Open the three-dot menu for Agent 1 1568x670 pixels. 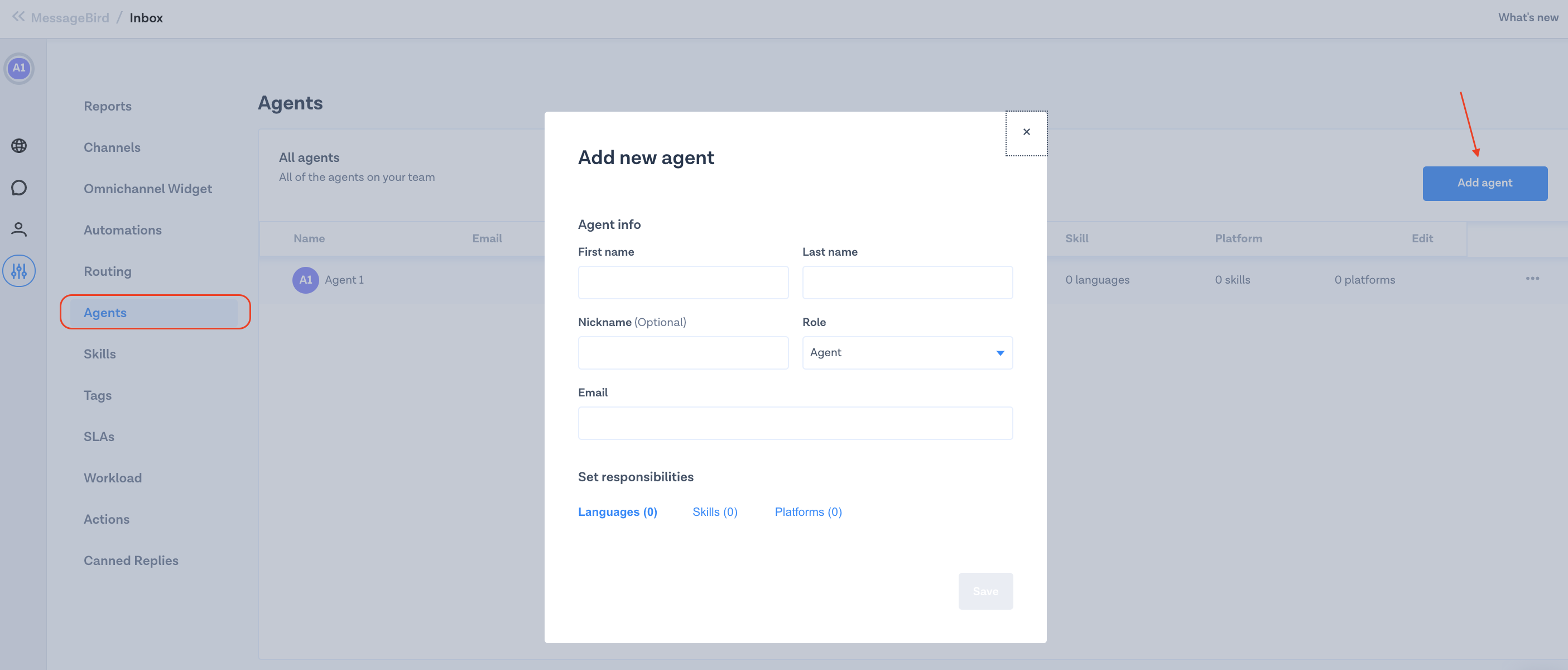click(1532, 279)
